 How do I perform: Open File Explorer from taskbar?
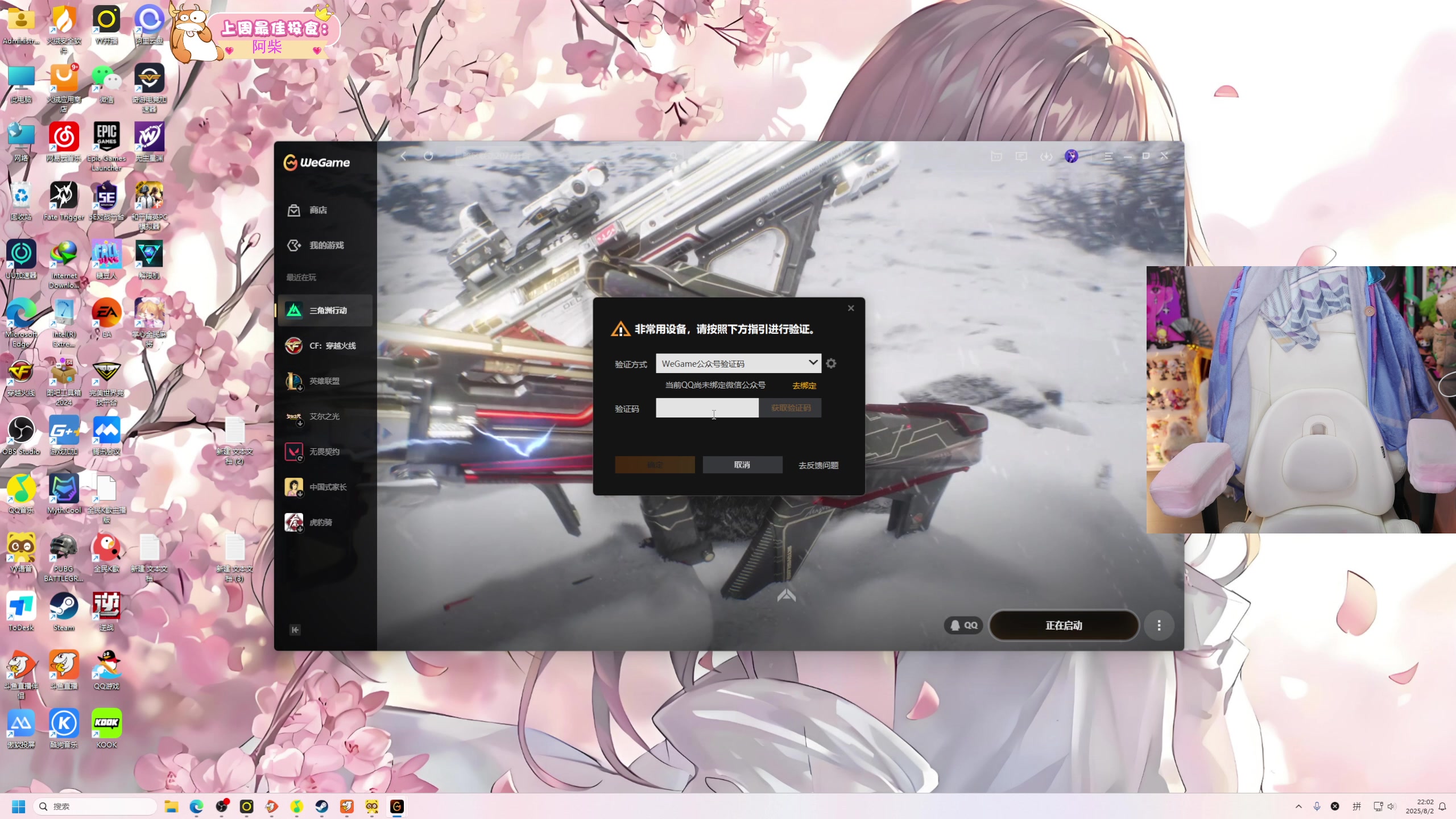[x=171, y=806]
